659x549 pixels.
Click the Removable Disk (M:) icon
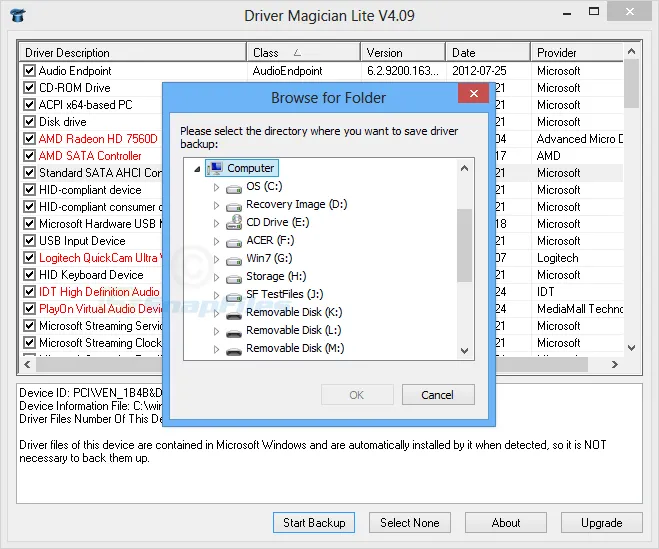click(234, 351)
